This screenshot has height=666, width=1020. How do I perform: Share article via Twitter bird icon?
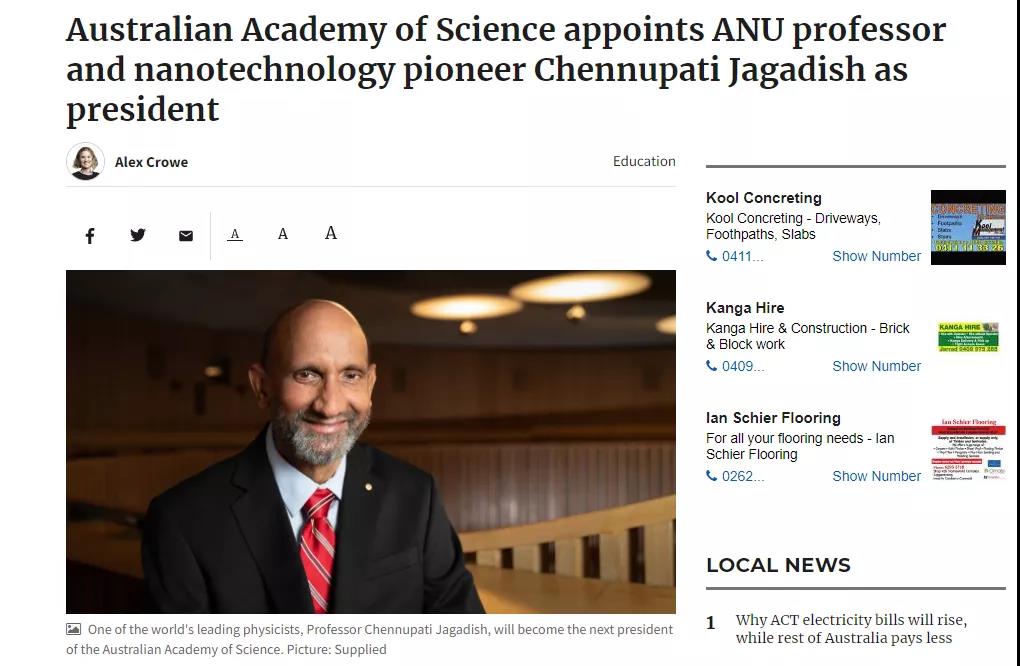pyautogui.click(x=138, y=235)
